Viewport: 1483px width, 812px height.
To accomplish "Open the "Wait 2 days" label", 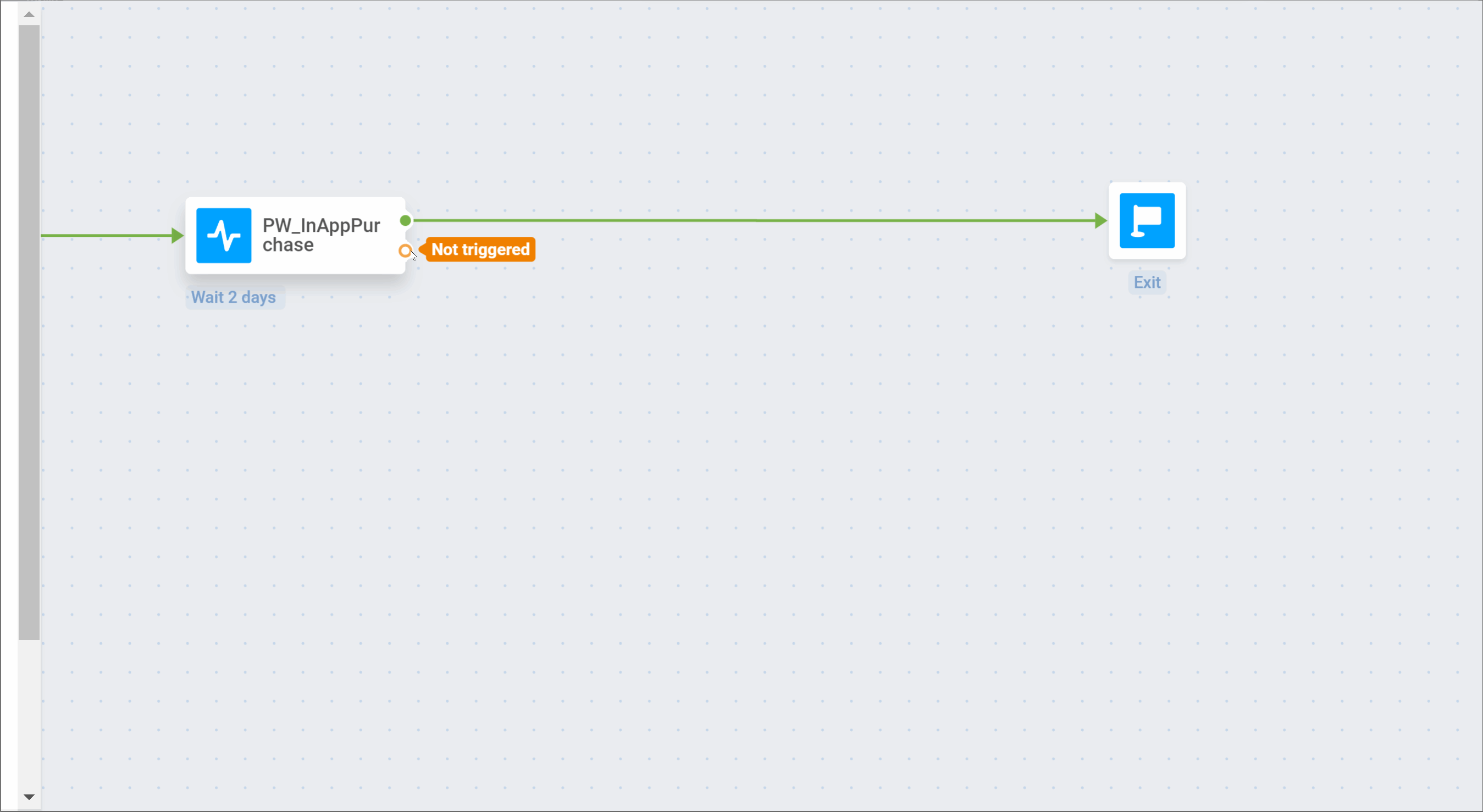I will pyautogui.click(x=234, y=298).
